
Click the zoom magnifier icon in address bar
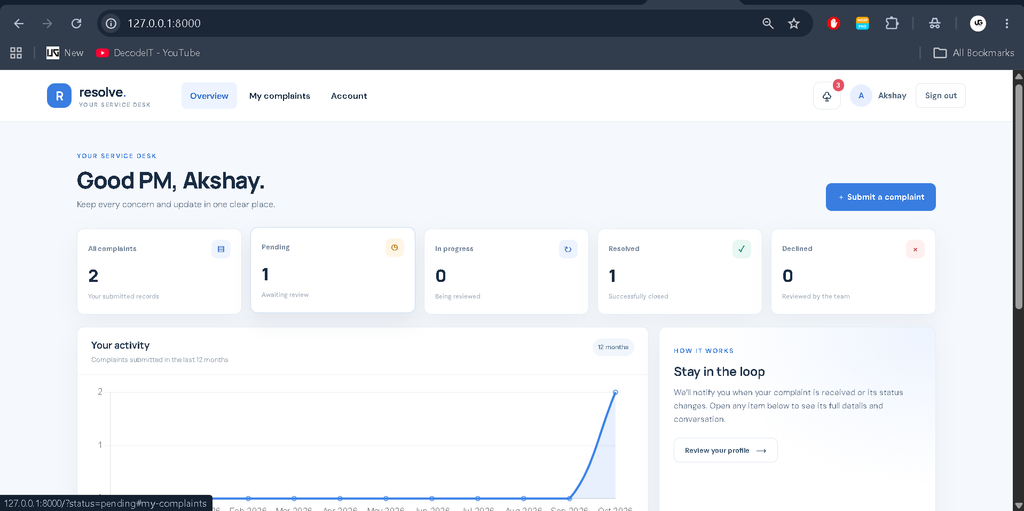(x=768, y=24)
